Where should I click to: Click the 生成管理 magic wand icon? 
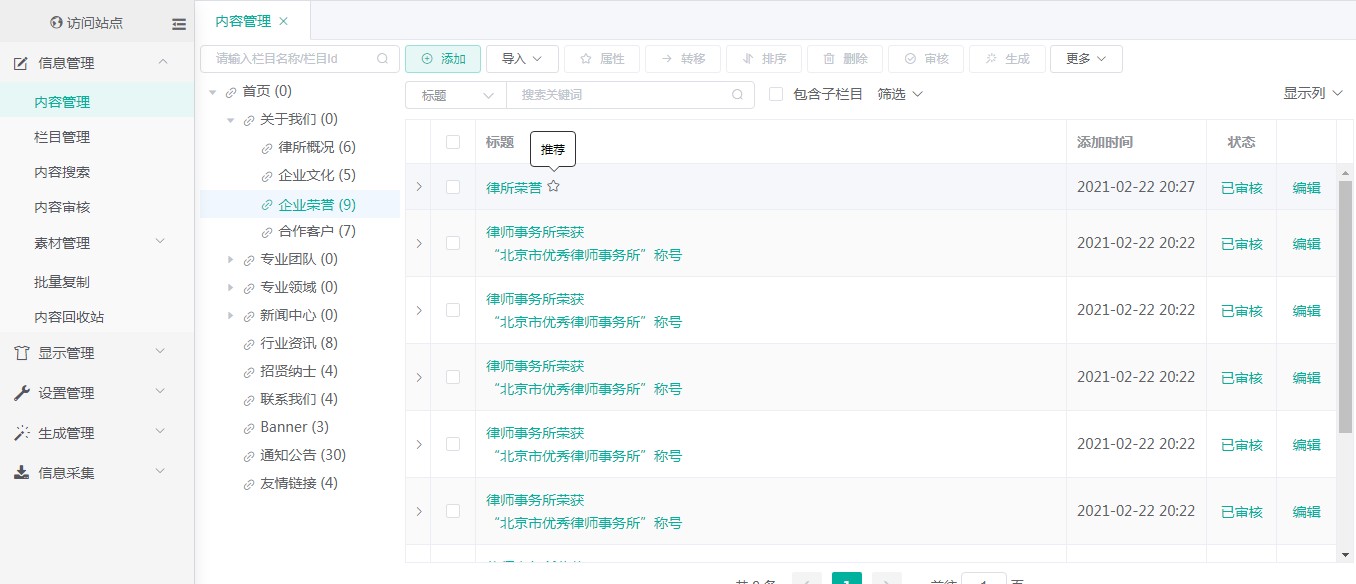(x=21, y=433)
